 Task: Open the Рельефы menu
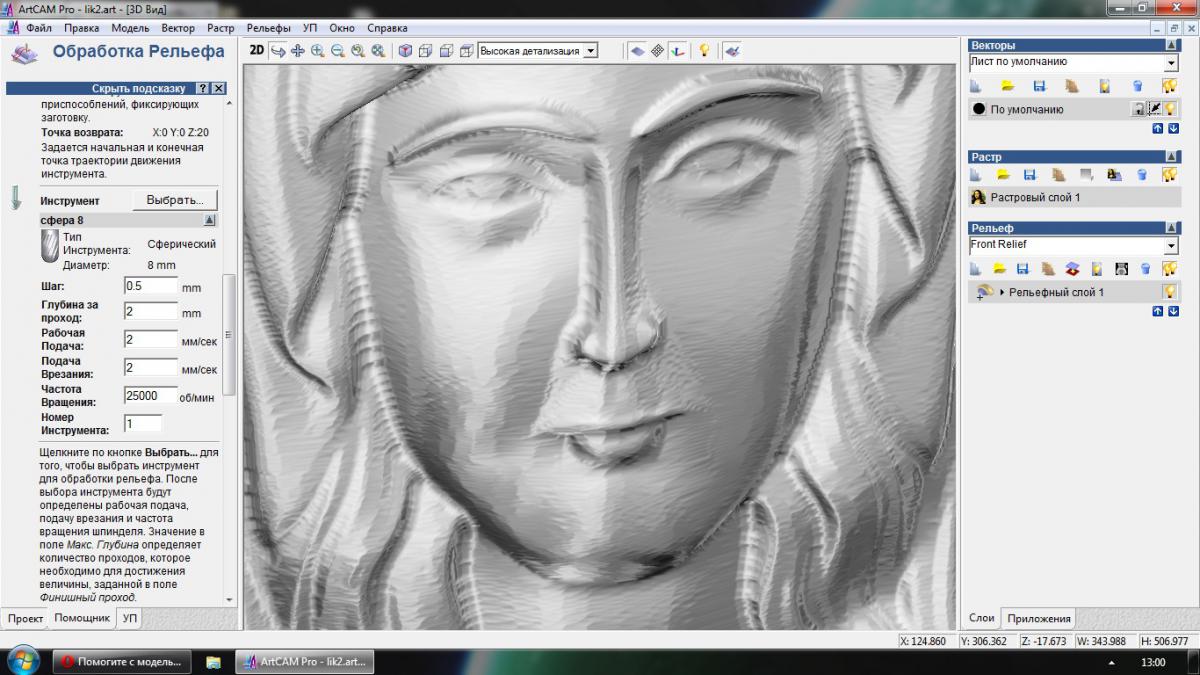click(x=268, y=28)
